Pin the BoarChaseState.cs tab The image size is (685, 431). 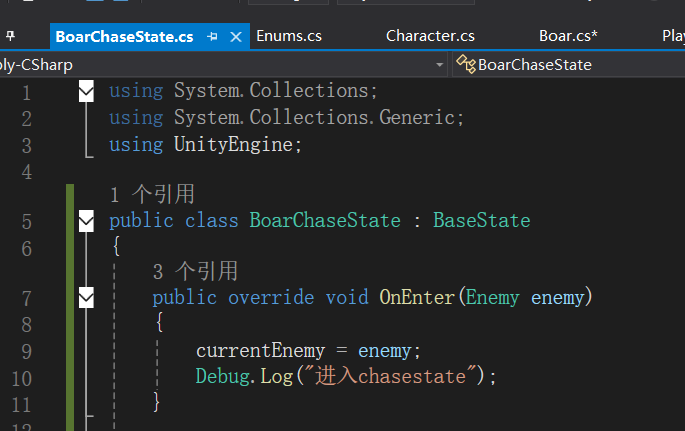point(213,36)
